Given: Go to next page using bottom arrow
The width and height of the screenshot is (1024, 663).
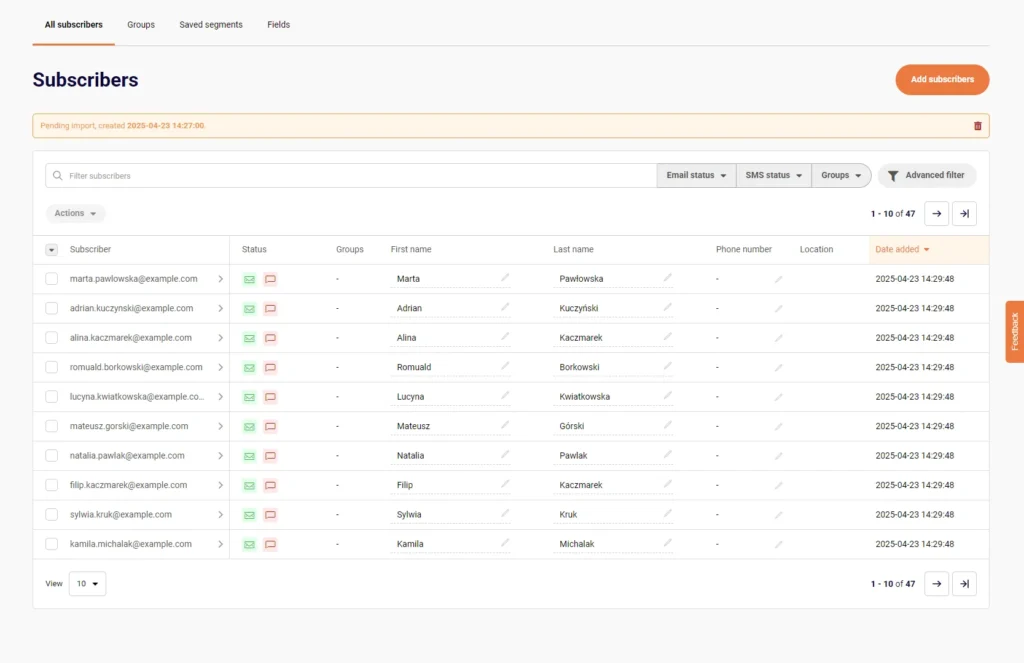Looking at the screenshot, I should (x=936, y=584).
